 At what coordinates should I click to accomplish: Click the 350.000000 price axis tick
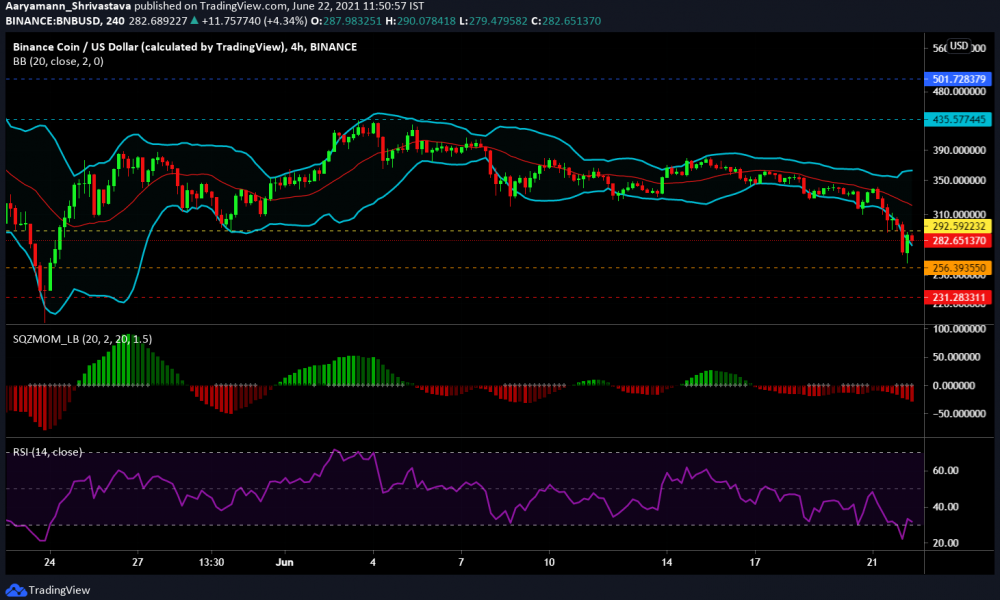[959, 180]
